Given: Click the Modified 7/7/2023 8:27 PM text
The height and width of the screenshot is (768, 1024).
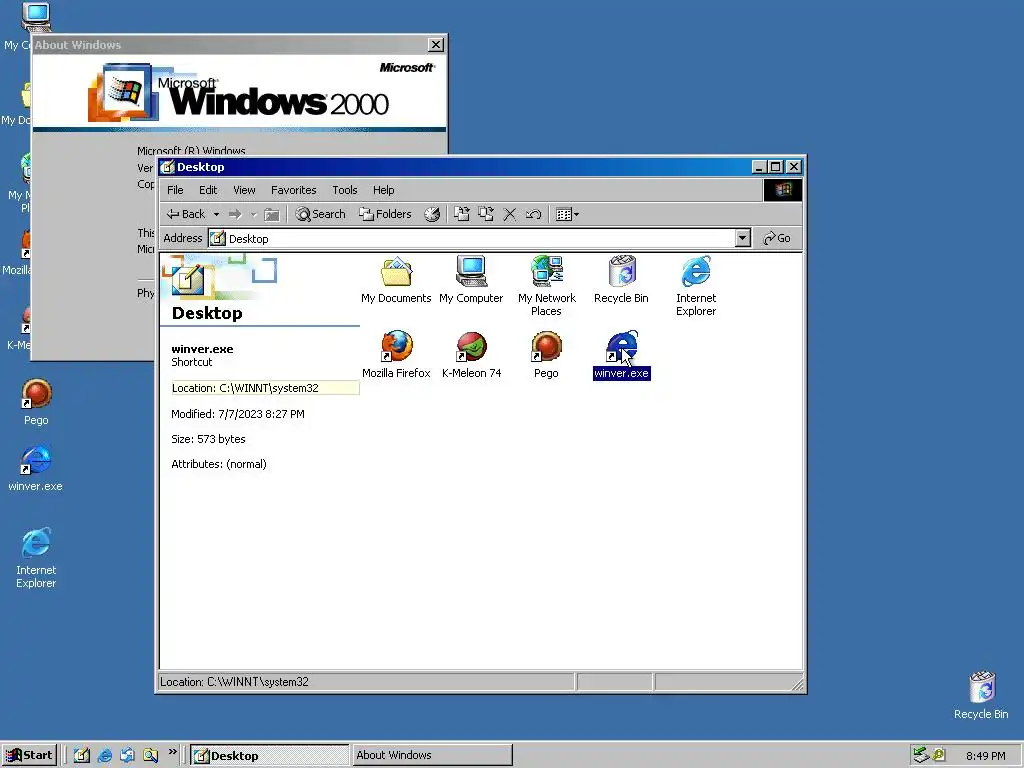Looking at the screenshot, I should (238, 414).
